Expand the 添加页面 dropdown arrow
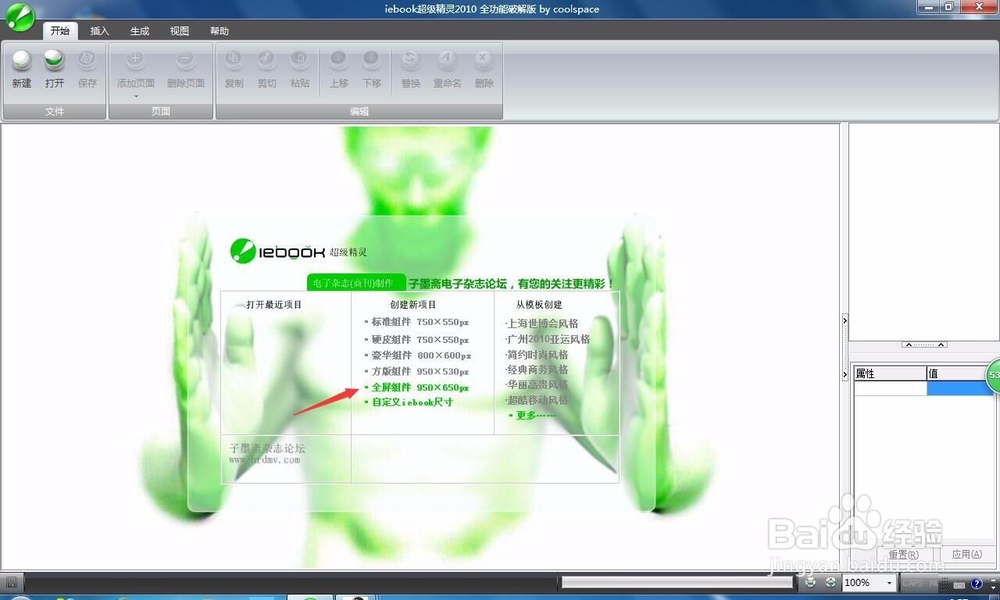Image resolution: width=1000 pixels, height=600 pixels. click(135, 96)
